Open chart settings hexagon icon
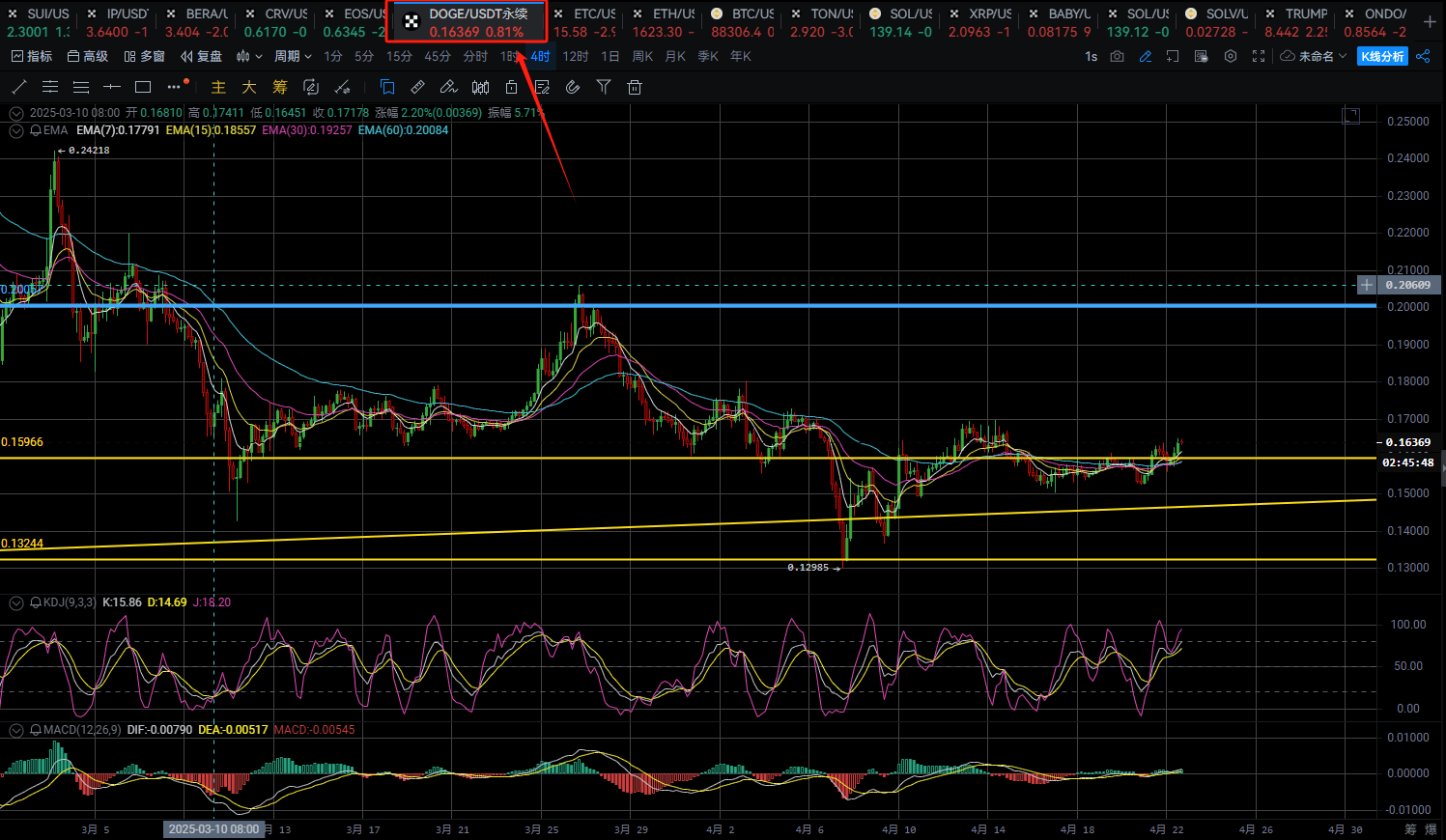The width and height of the screenshot is (1446, 840). click(1230, 56)
